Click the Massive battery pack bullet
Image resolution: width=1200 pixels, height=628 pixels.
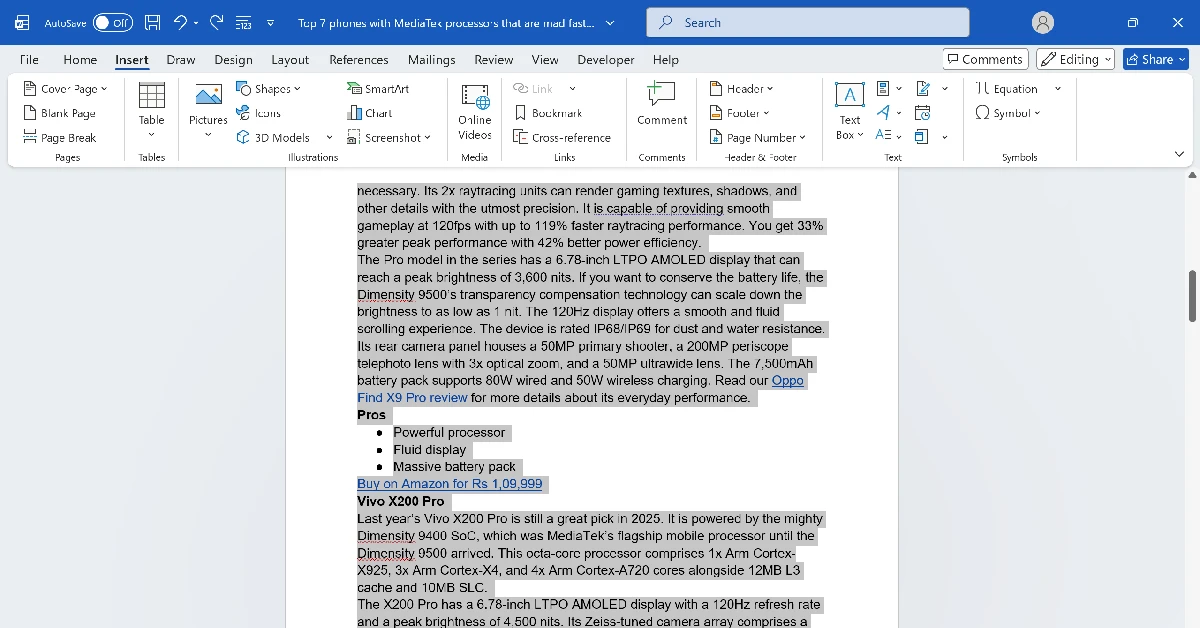click(455, 467)
